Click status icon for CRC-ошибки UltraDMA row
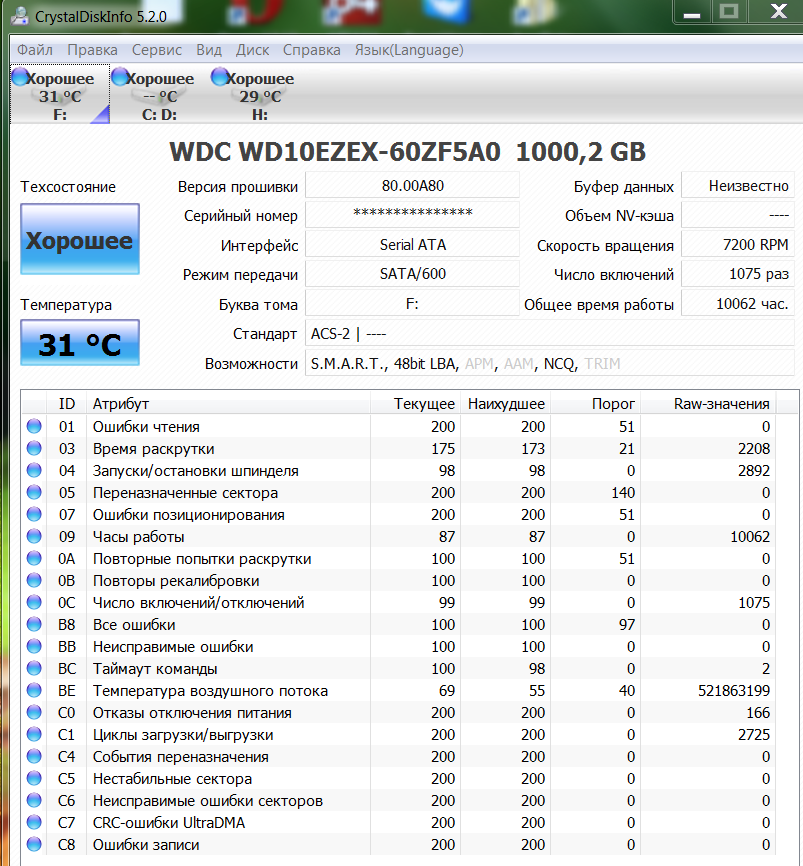This screenshot has height=866, width=803. tap(34, 822)
